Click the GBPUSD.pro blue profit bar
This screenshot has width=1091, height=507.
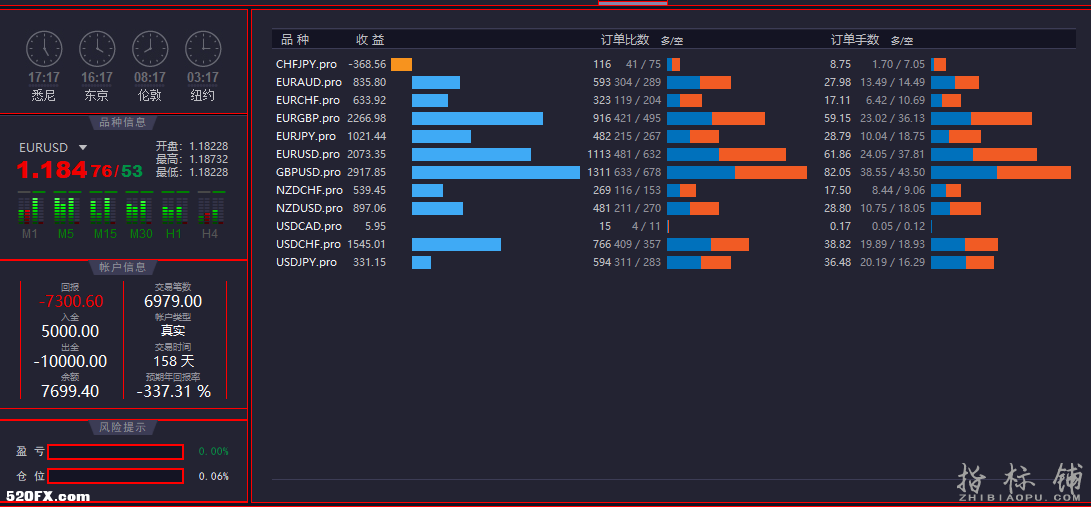tap(496, 172)
